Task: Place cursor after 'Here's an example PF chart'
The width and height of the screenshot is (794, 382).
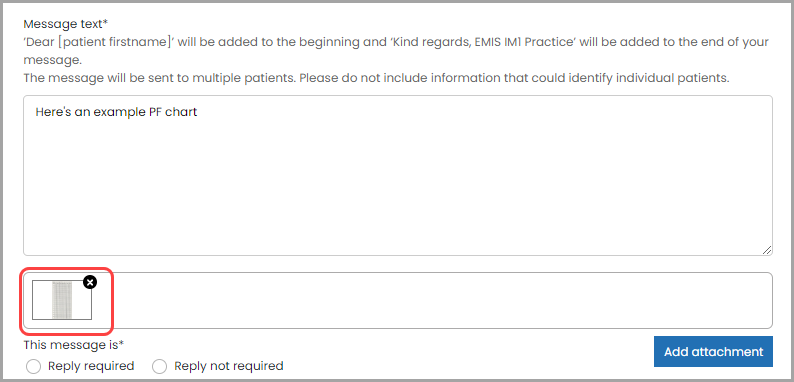Action: pyautogui.click(x=198, y=112)
